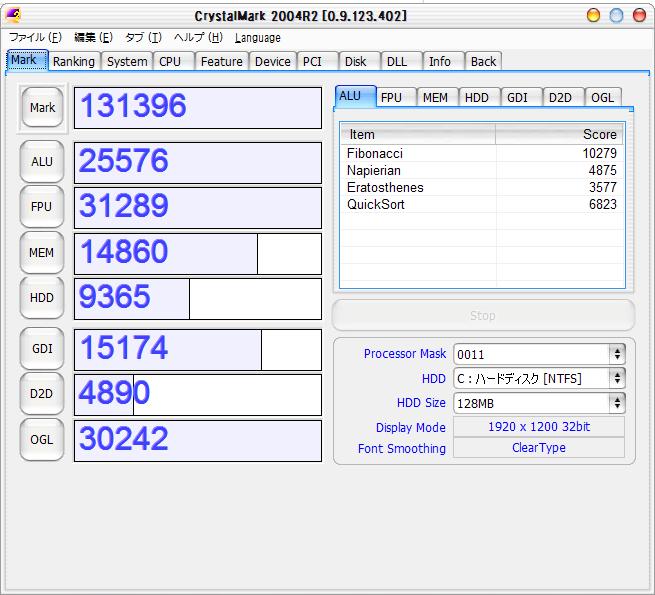Open the DLL tab
Image resolution: width=655 pixels, height=595 pixels.
(x=401, y=61)
